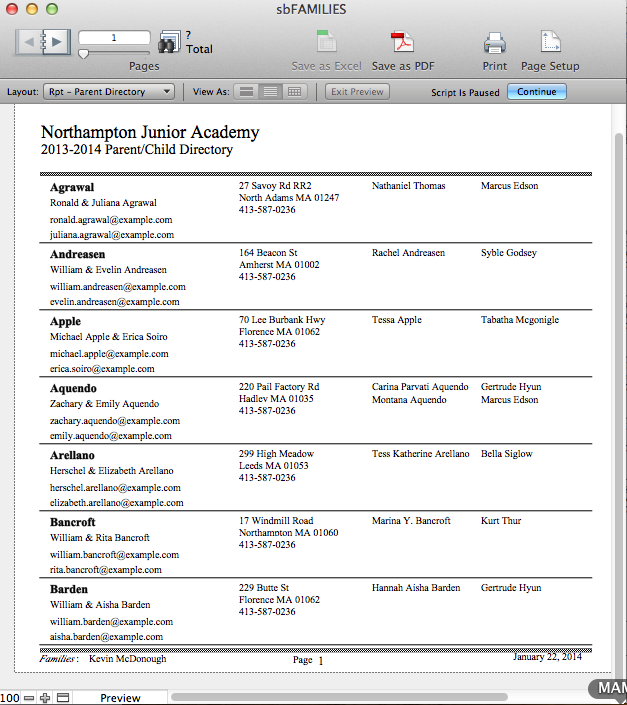Viewport: 627px width, 705px height.
Task: Click the Save as PDF icon
Action: pyautogui.click(x=402, y=44)
